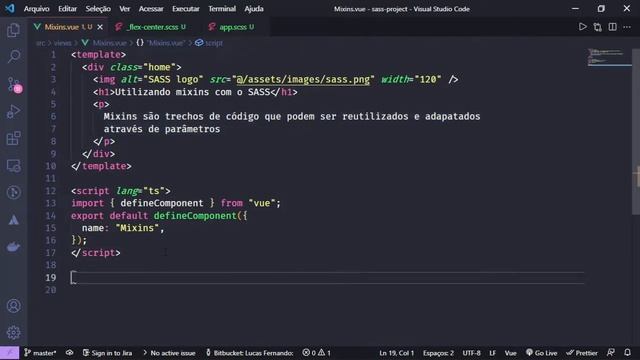Open notifications bell in status bar
This screenshot has width=640, height=360.
click(627, 353)
